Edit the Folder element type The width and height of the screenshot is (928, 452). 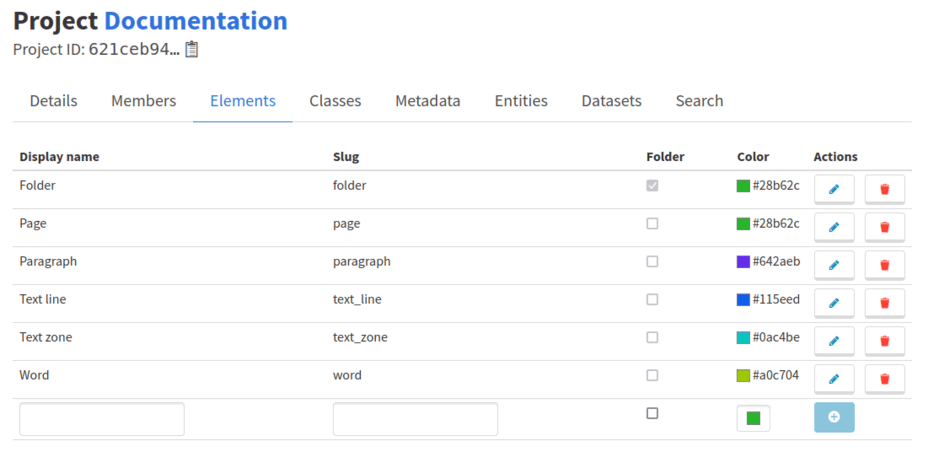point(834,189)
